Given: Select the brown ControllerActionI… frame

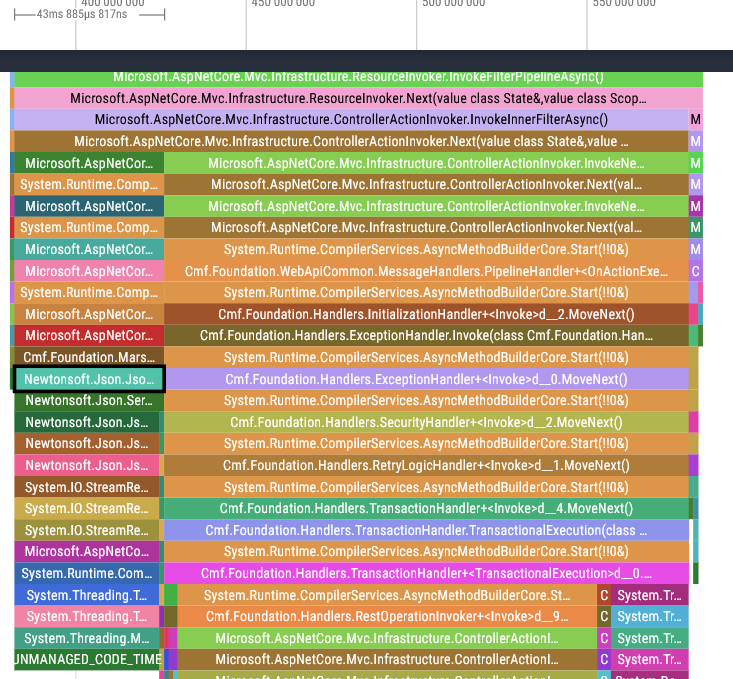Looking at the screenshot, I should pyautogui.click(x=387, y=660).
